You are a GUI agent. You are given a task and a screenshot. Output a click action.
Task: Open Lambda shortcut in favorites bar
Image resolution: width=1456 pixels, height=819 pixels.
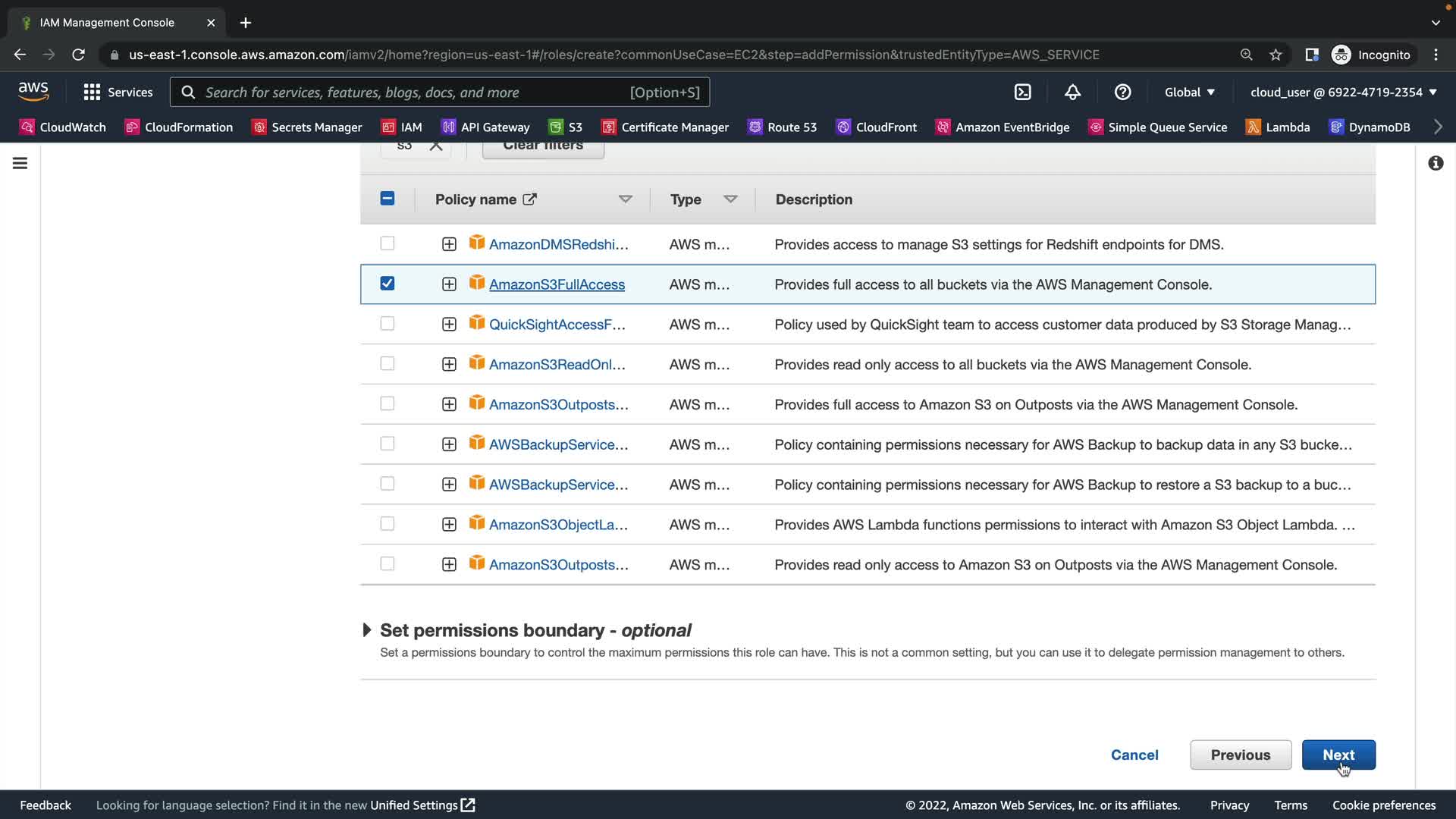(x=1278, y=127)
